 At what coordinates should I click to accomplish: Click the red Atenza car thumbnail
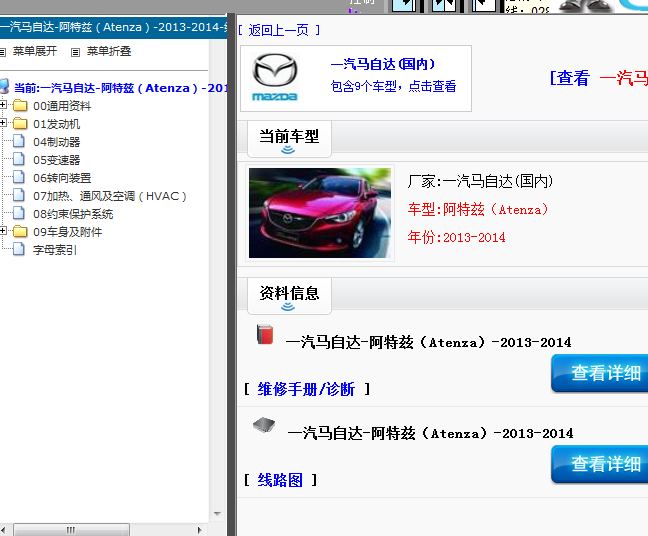[x=320, y=213]
